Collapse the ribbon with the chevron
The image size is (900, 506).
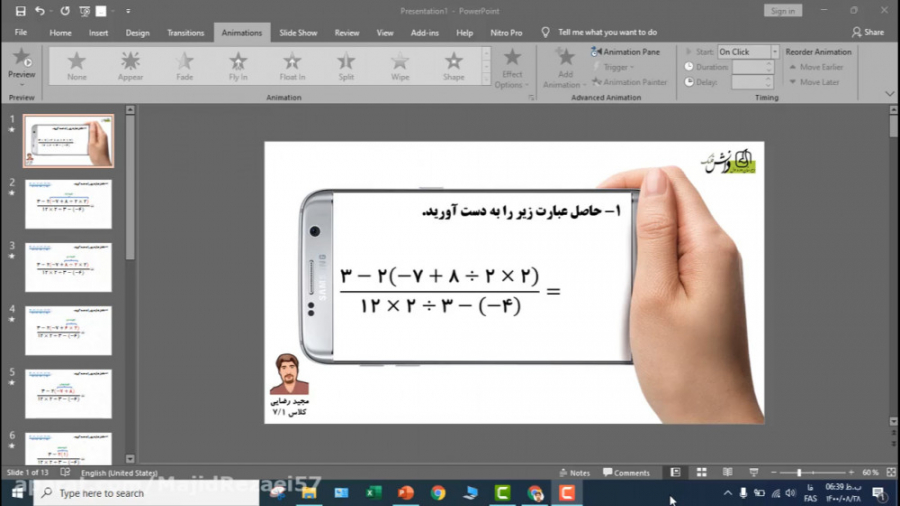point(889,94)
